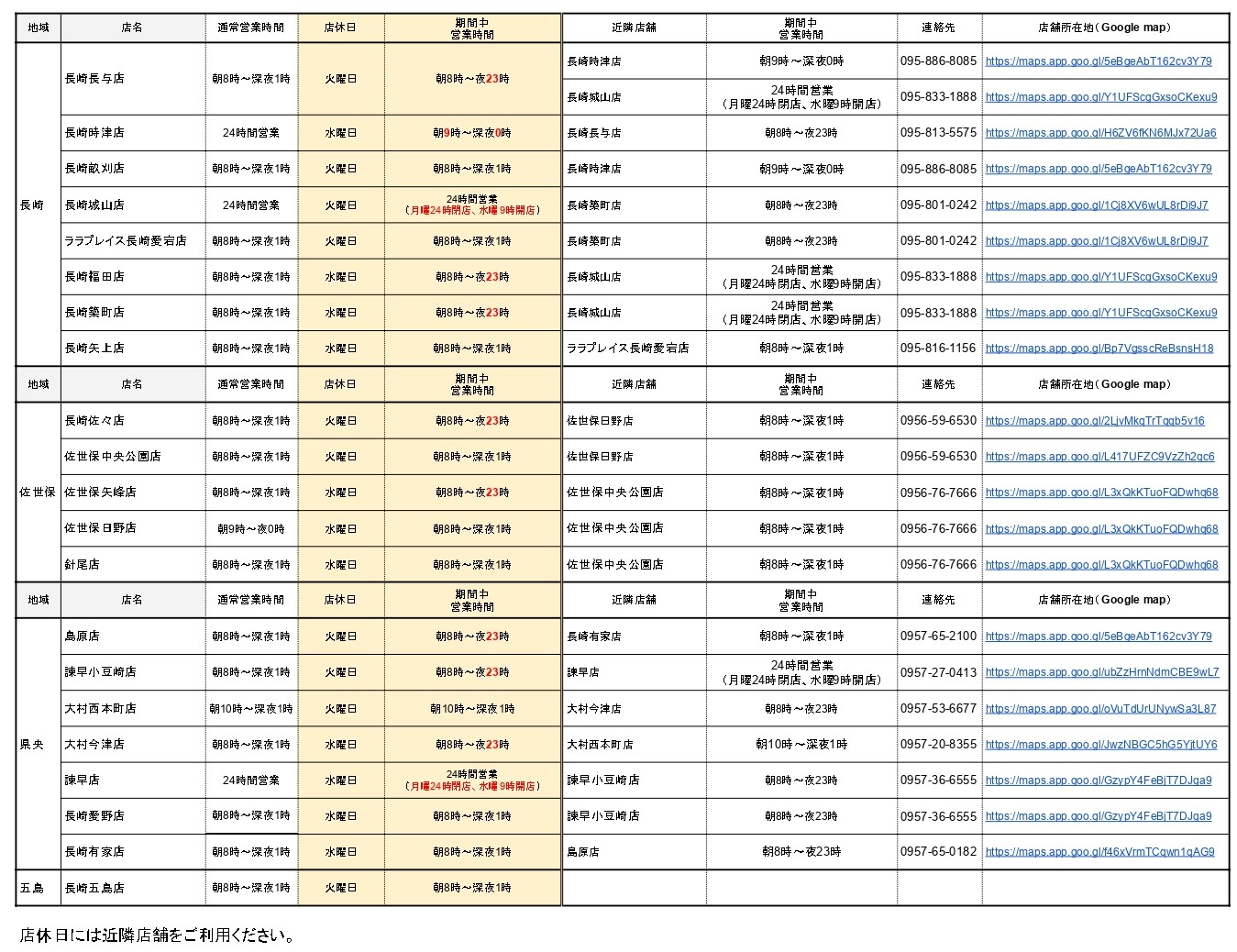The width and height of the screenshot is (1237, 952).
Task: Click the 佐世保 region cell
Action: tap(38, 493)
